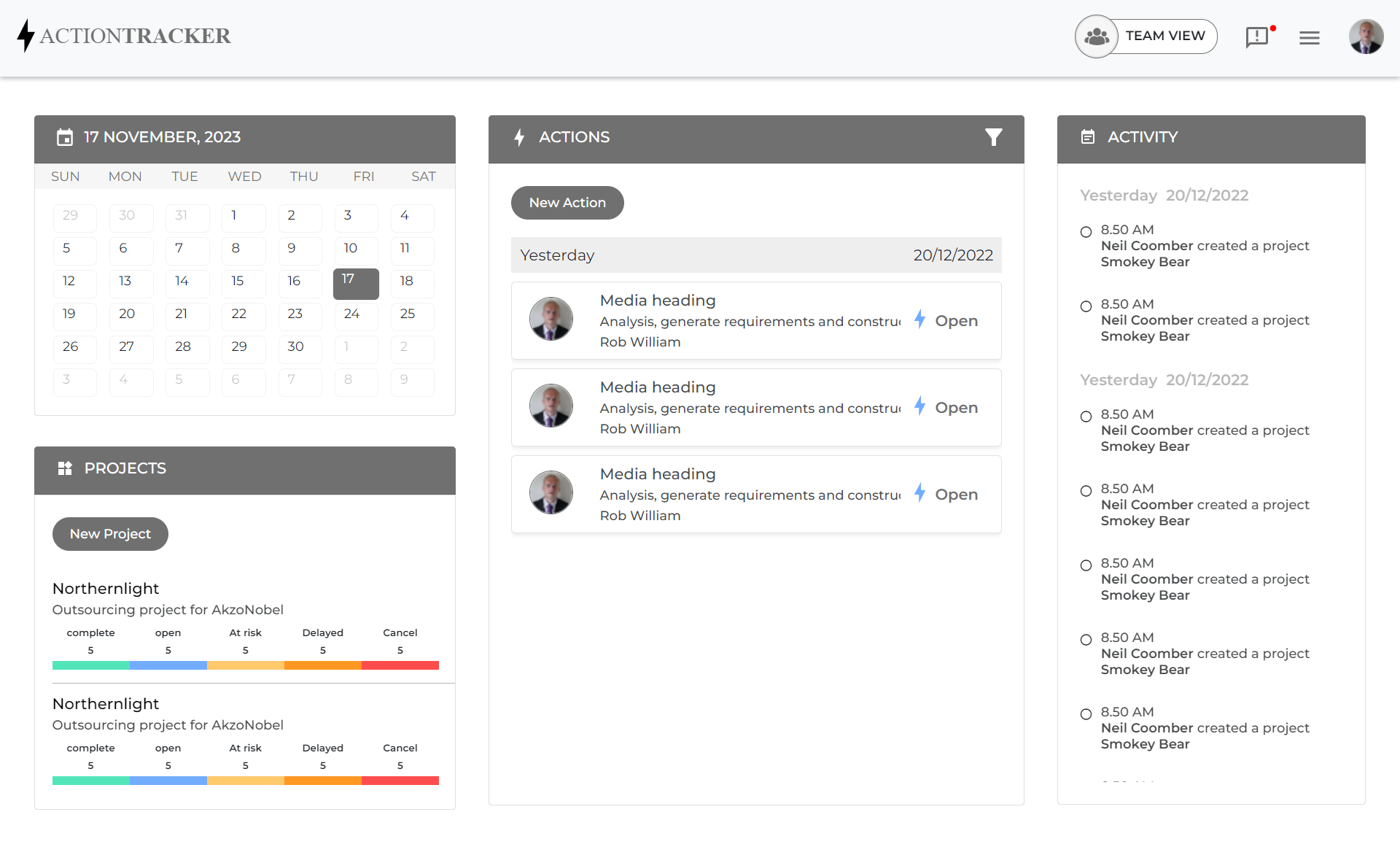The width and height of the screenshot is (1400, 847).
Task: Click lightning icon on first Media heading action
Action: [x=920, y=320]
